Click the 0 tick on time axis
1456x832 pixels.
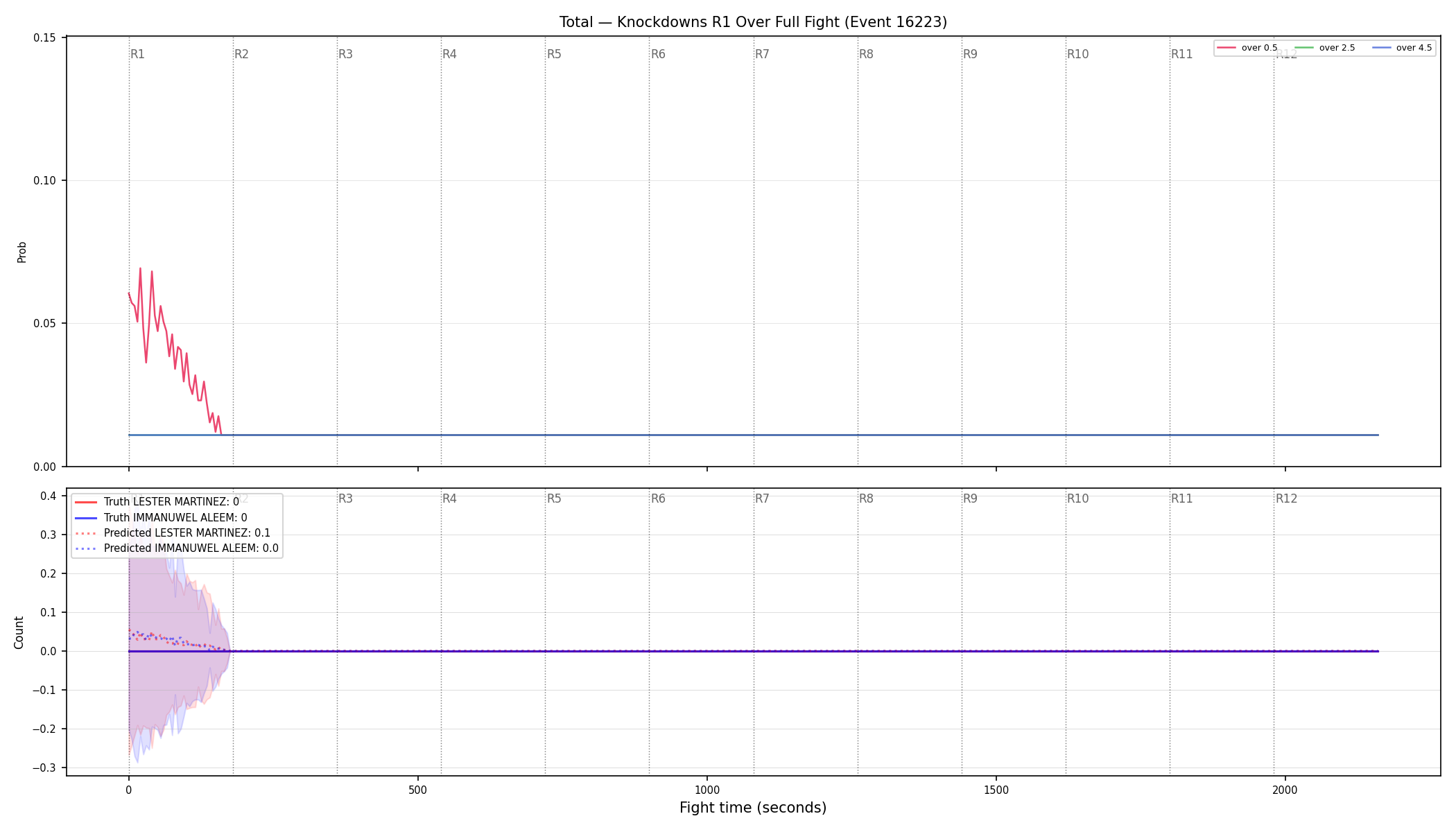click(x=128, y=790)
